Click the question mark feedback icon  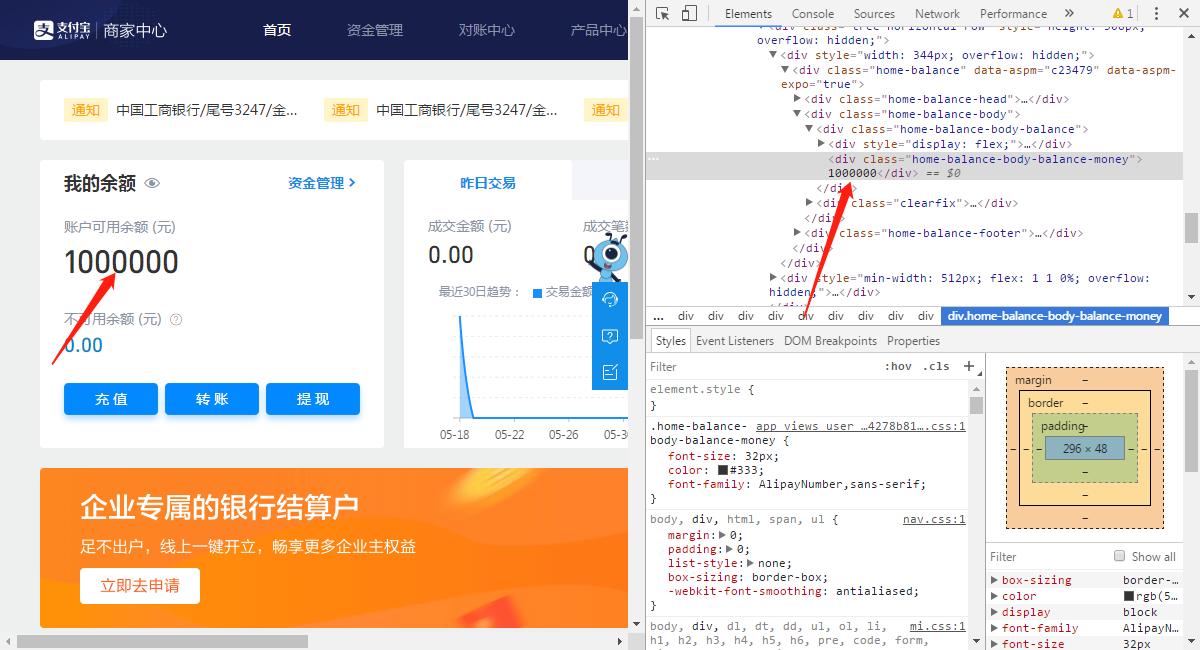click(611, 337)
